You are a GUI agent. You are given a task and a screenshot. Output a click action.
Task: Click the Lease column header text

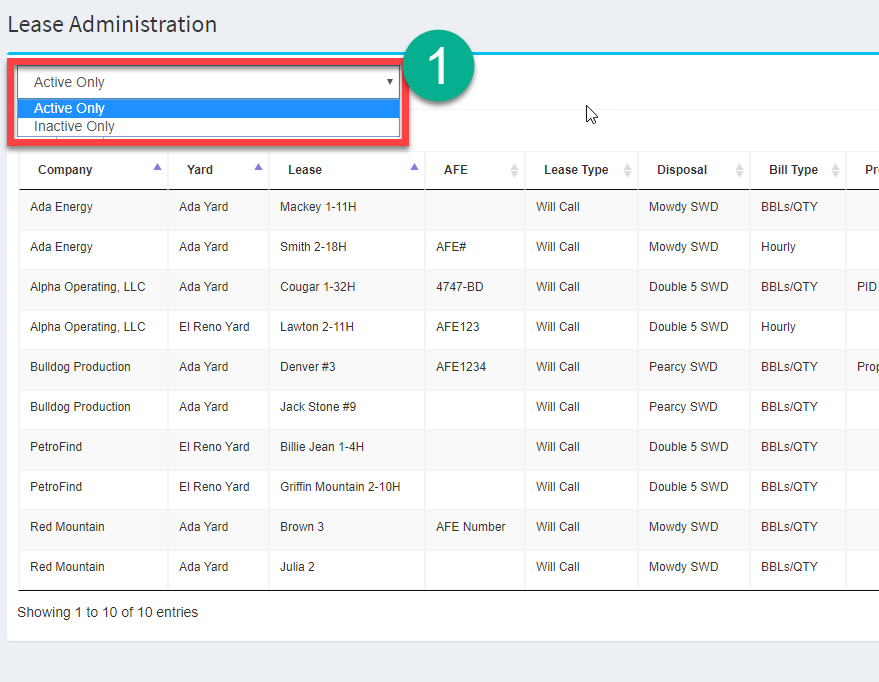pyautogui.click(x=305, y=170)
